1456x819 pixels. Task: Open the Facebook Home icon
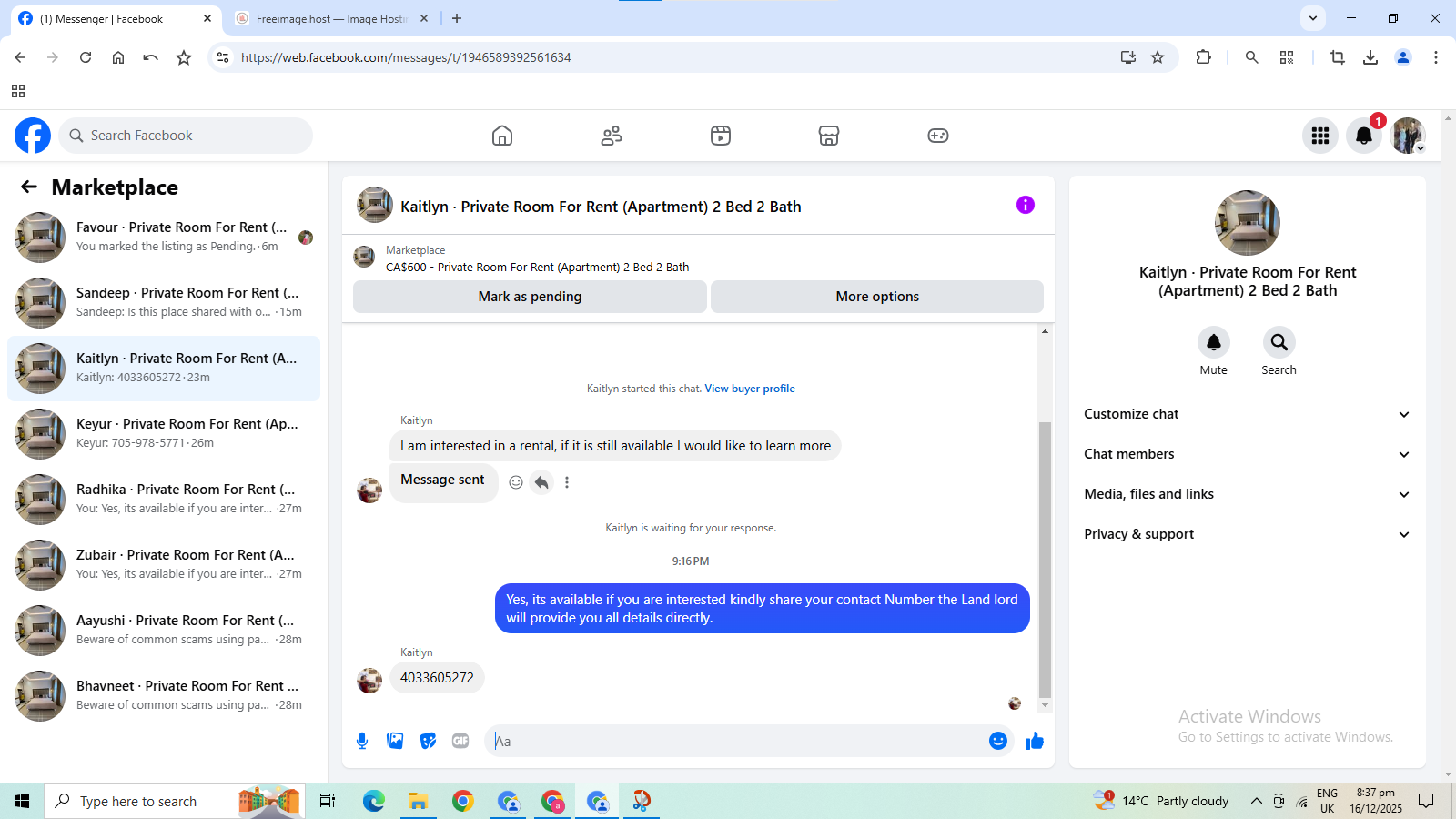click(x=502, y=136)
